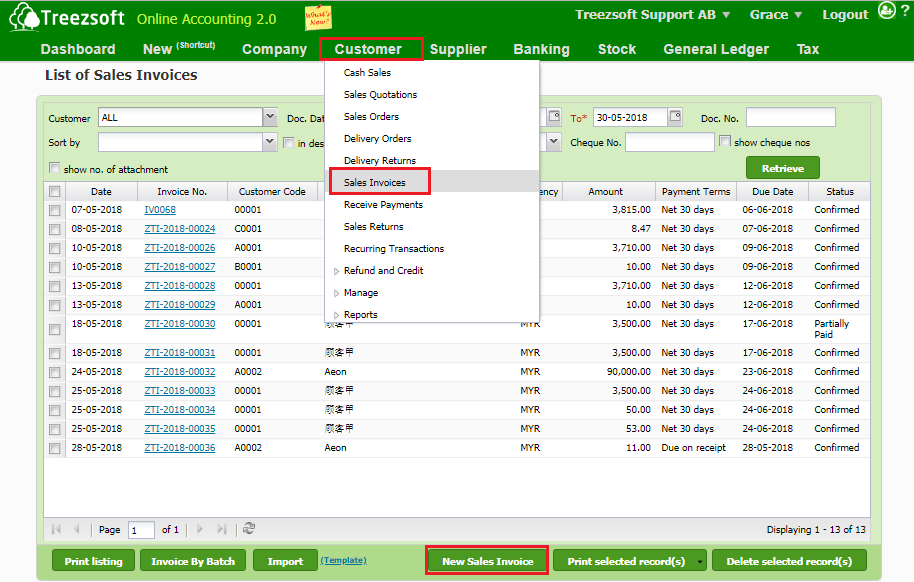
Task: Delete selected record(s)
Action: click(789, 562)
